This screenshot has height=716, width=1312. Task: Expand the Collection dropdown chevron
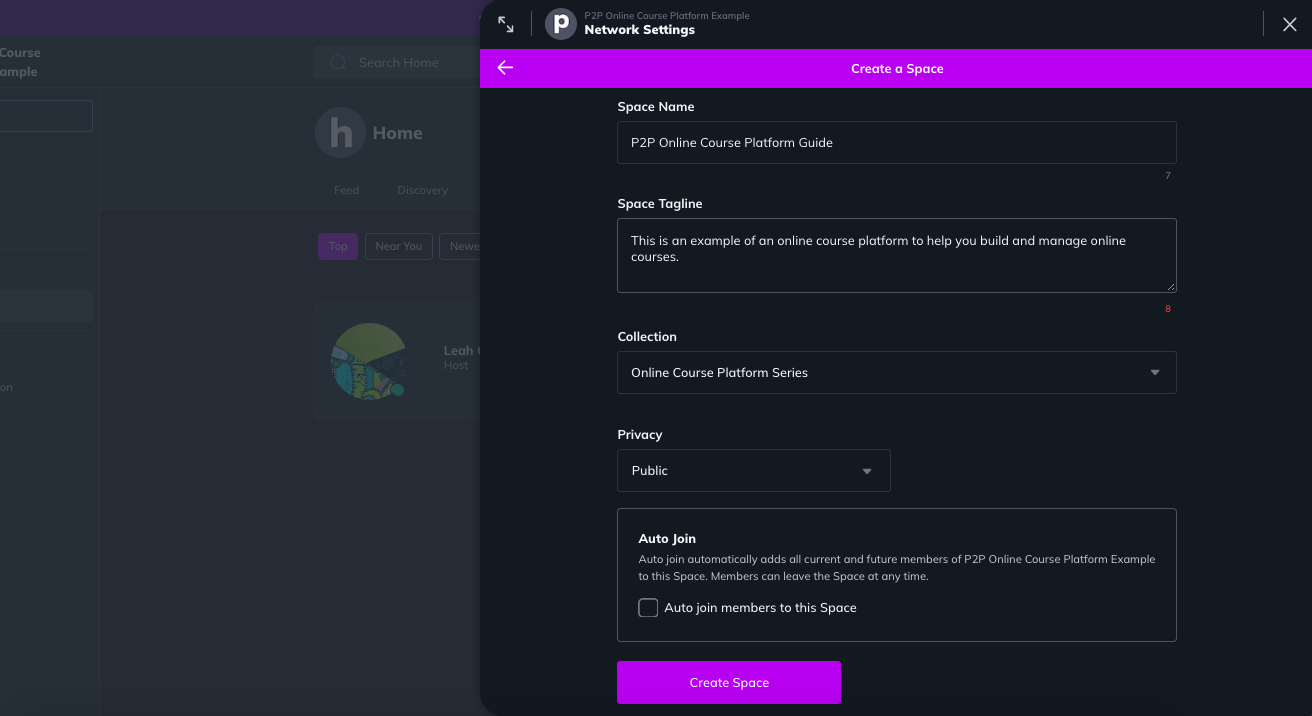coord(1155,372)
